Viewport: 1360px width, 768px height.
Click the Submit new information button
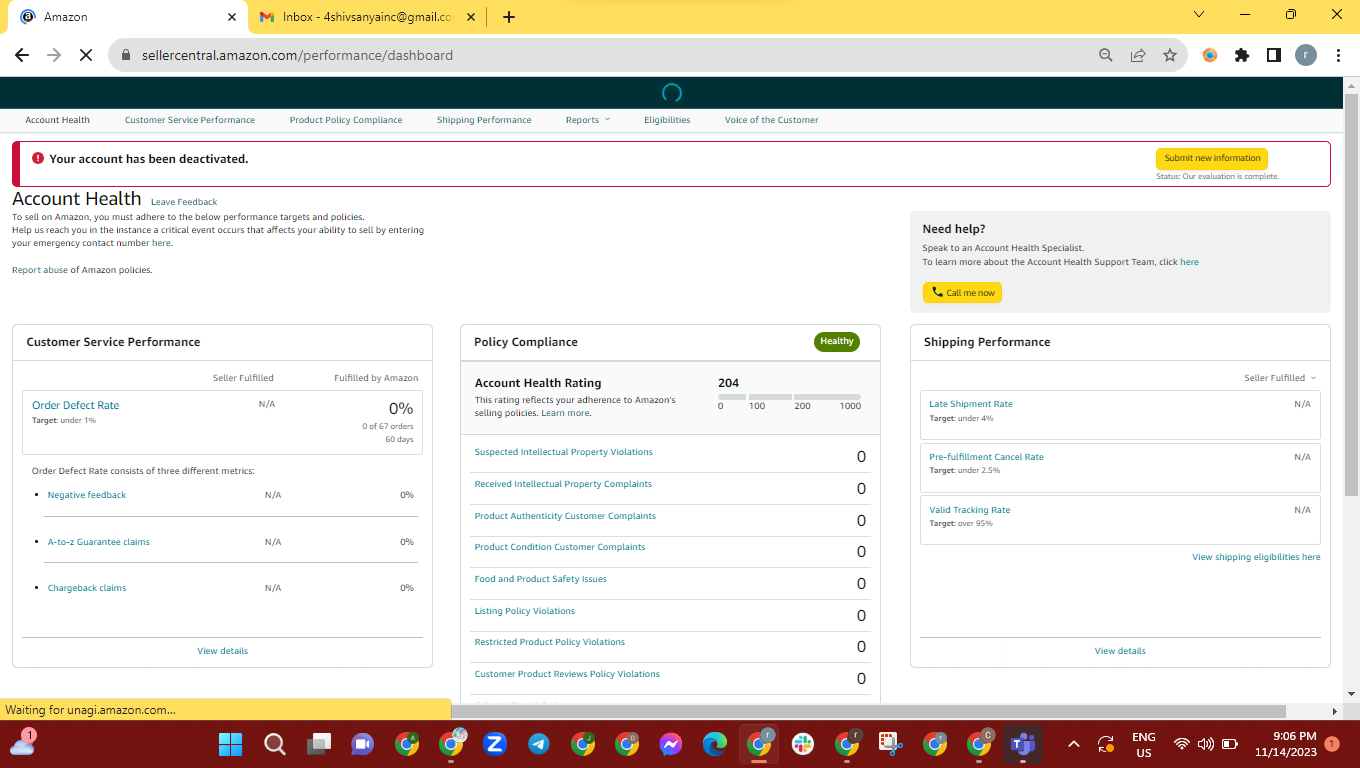(1212, 158)
